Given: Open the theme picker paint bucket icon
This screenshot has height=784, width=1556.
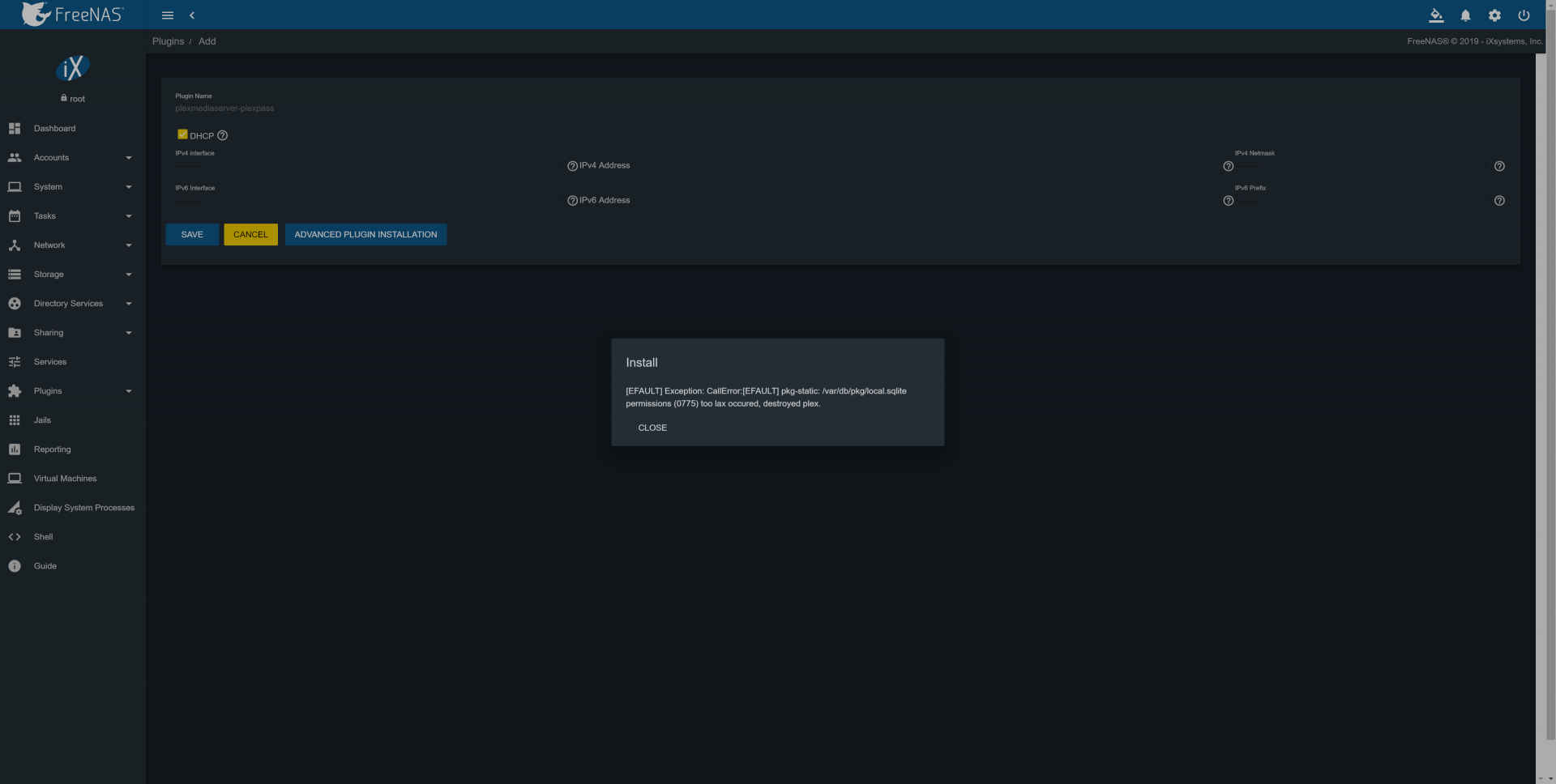Looking at the screenshot, I should click(1436, 15).
